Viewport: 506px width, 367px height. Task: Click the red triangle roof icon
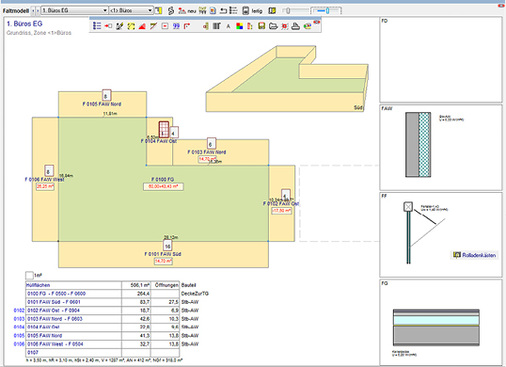(x=142, y=26)
